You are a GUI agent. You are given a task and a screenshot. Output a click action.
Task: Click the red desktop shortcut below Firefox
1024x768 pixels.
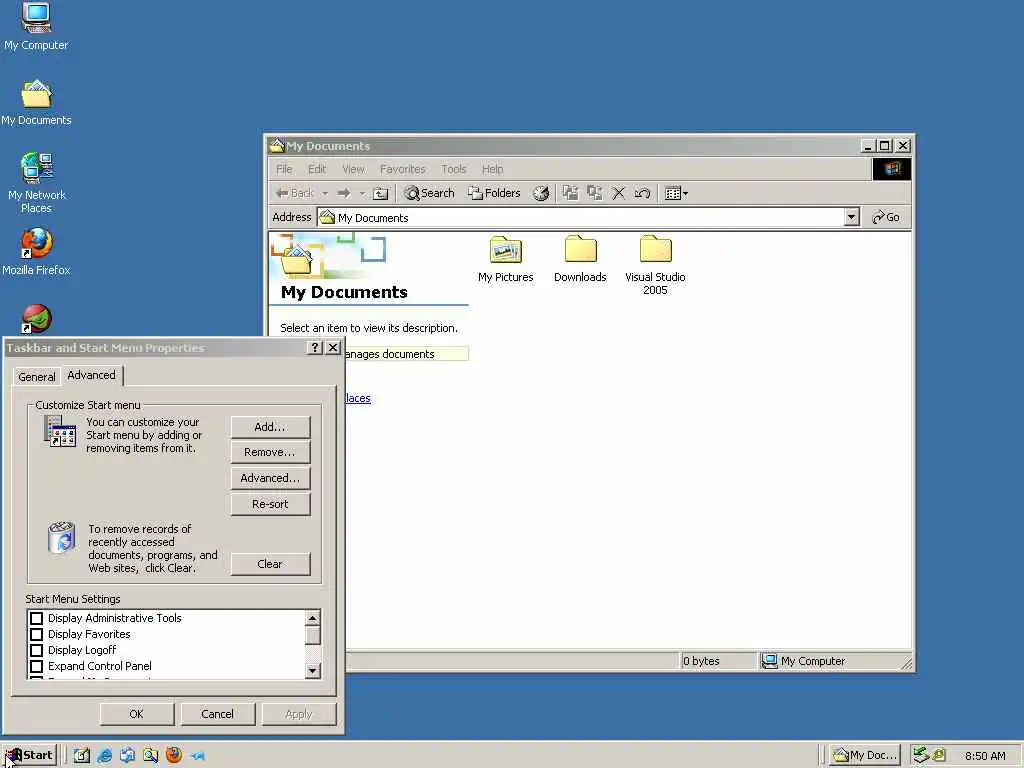(36, 319)
